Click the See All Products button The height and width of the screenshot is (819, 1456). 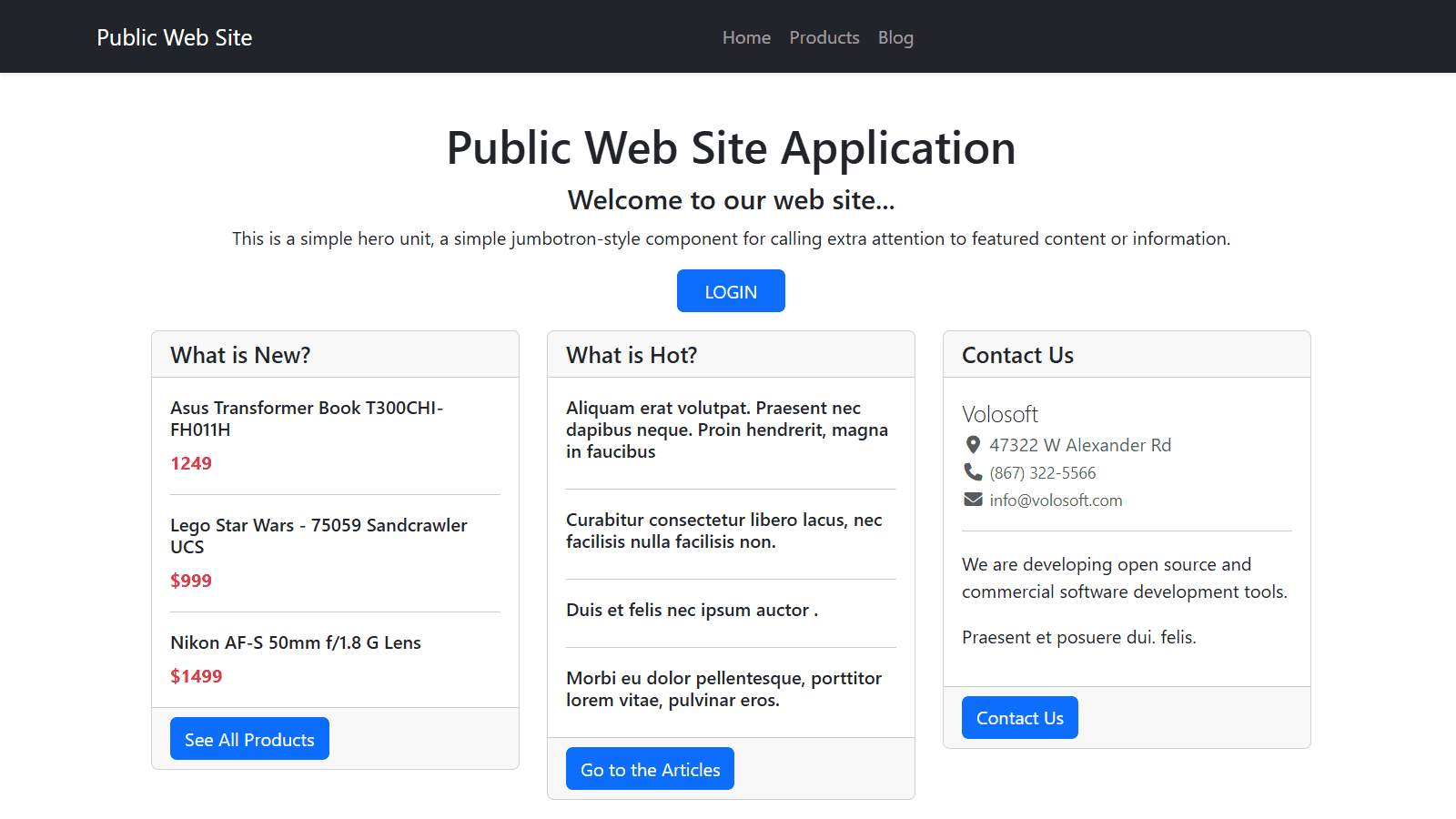[249, 739]
